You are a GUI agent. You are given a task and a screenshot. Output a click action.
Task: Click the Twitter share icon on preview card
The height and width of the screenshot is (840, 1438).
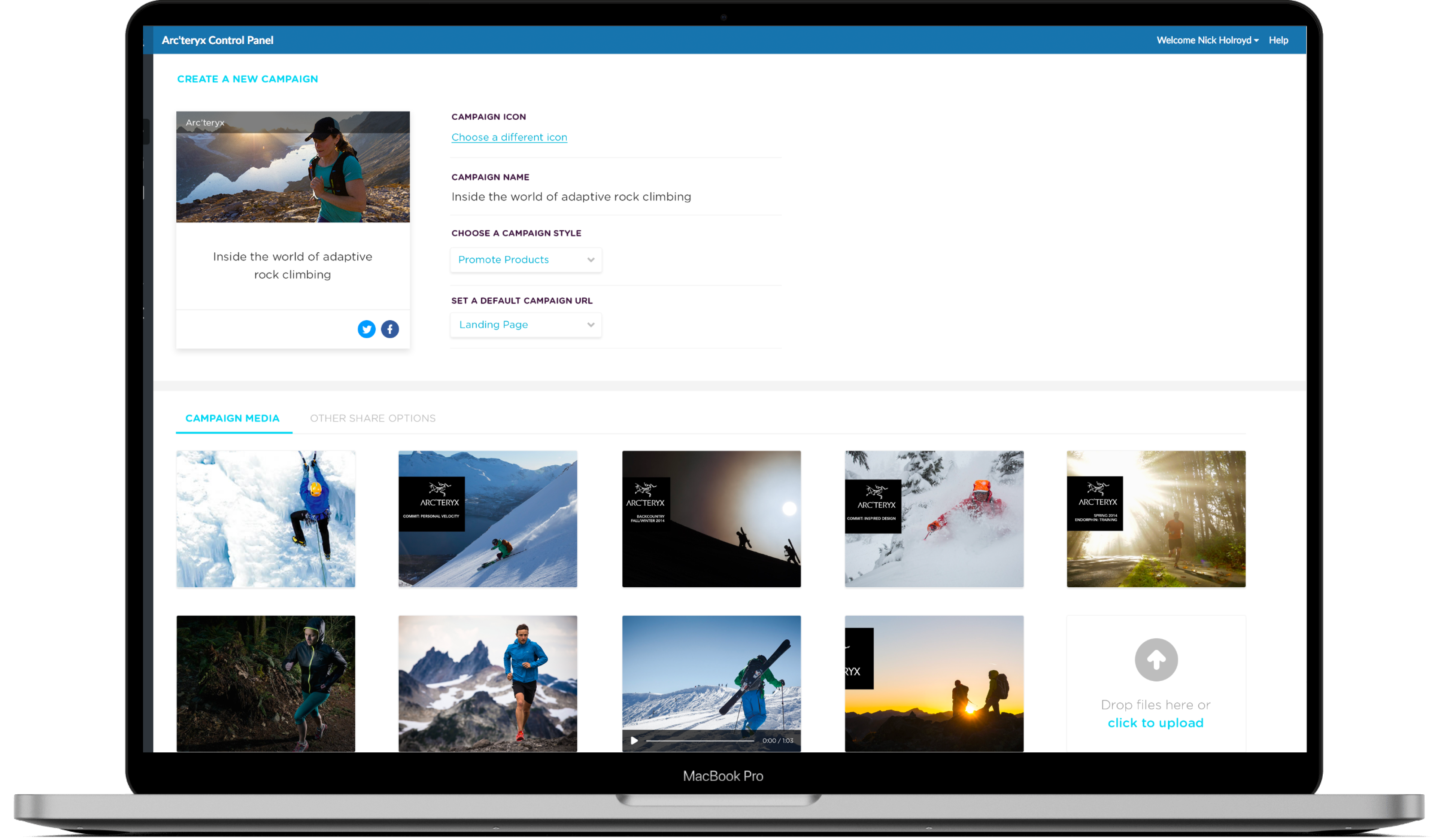(x=366, y=329)
